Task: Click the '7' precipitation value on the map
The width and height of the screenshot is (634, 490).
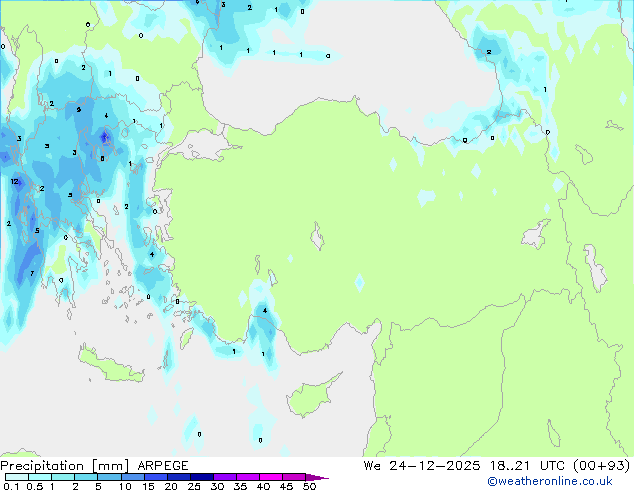Action: point(32,274)
